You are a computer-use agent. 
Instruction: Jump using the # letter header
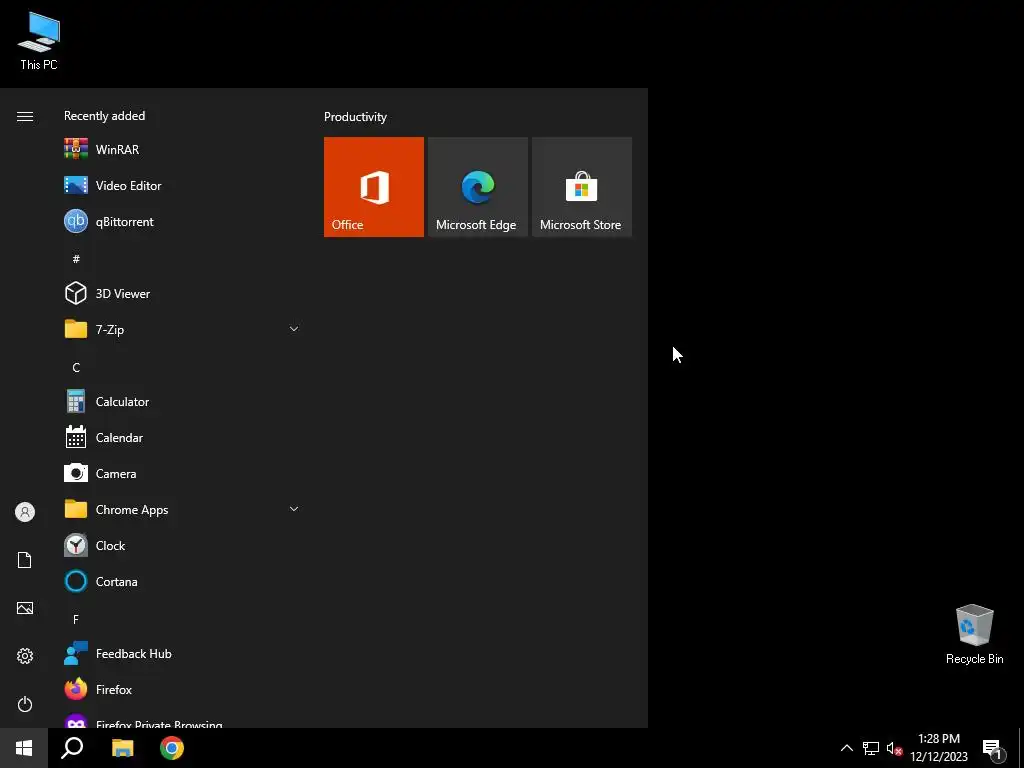[76, 259]
